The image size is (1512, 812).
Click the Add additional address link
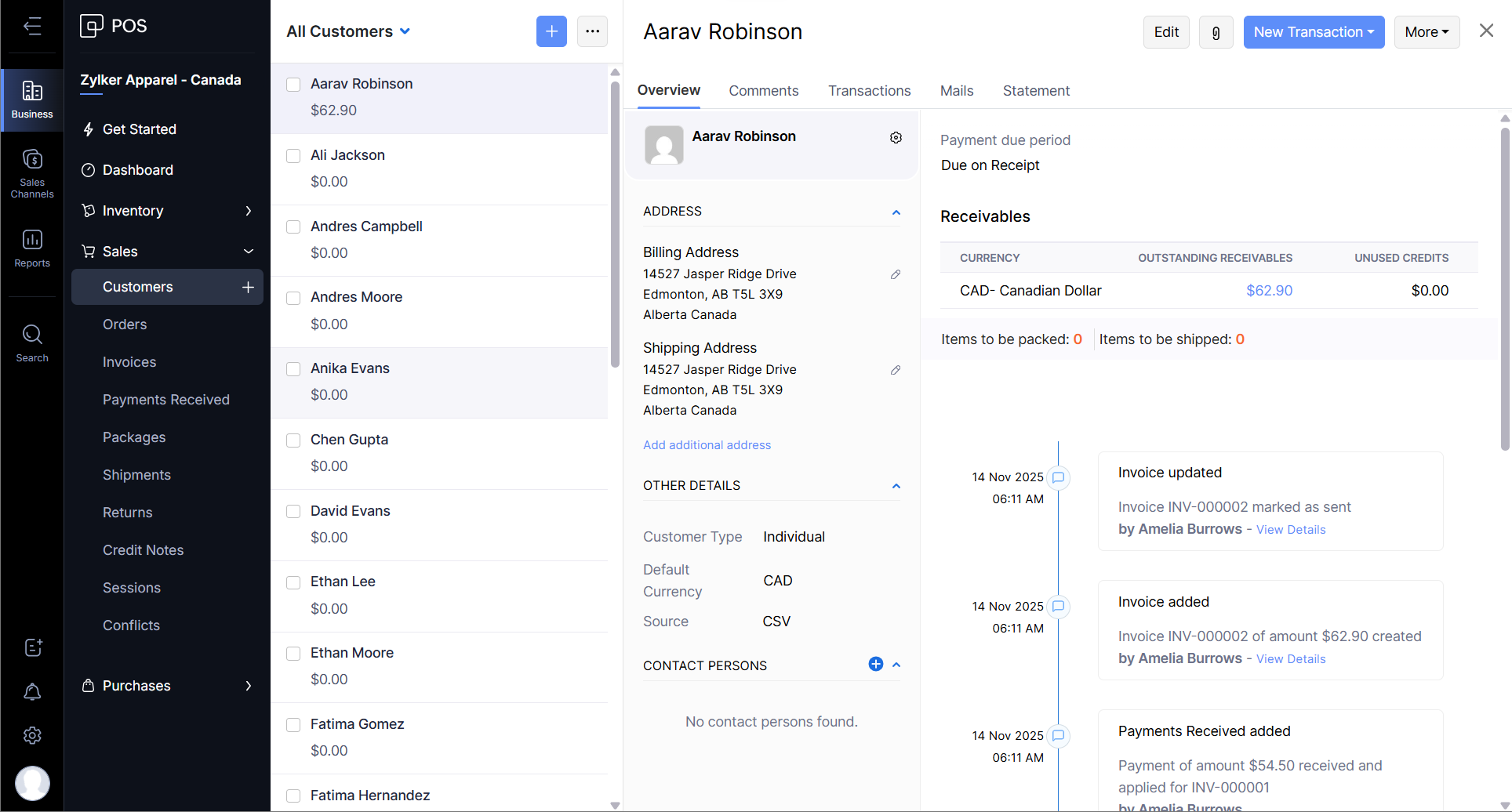click(x=707, y=445)
